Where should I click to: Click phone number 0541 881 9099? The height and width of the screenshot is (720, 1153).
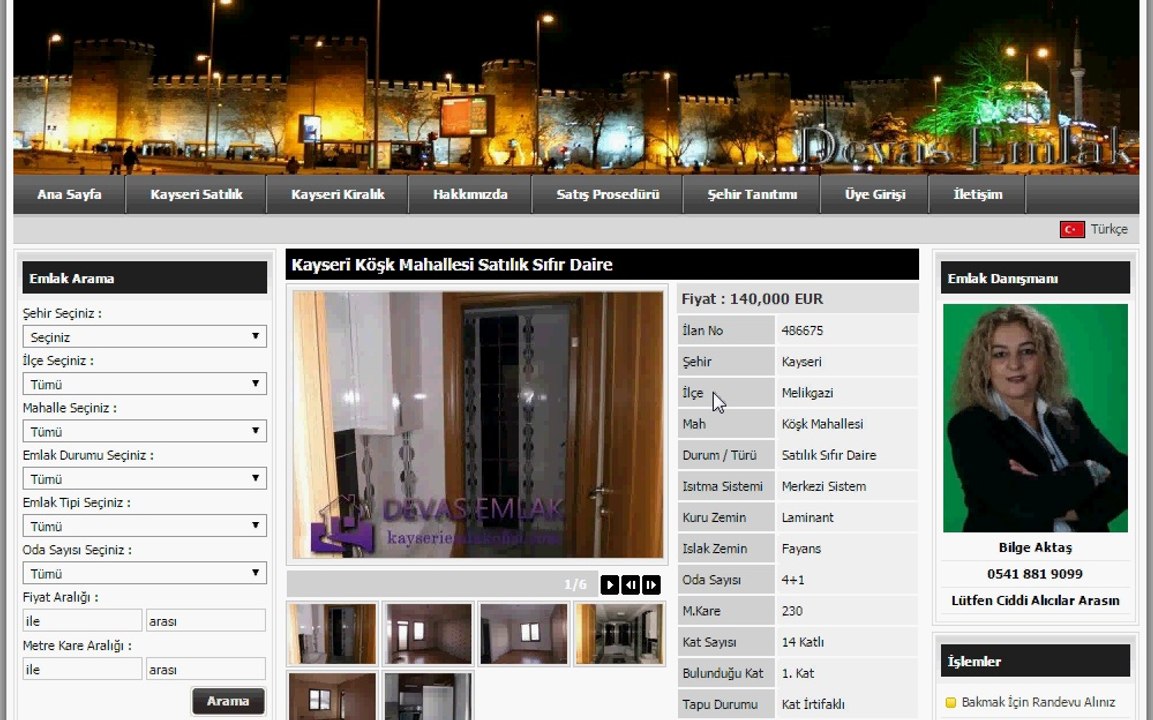coord(1035,574)
